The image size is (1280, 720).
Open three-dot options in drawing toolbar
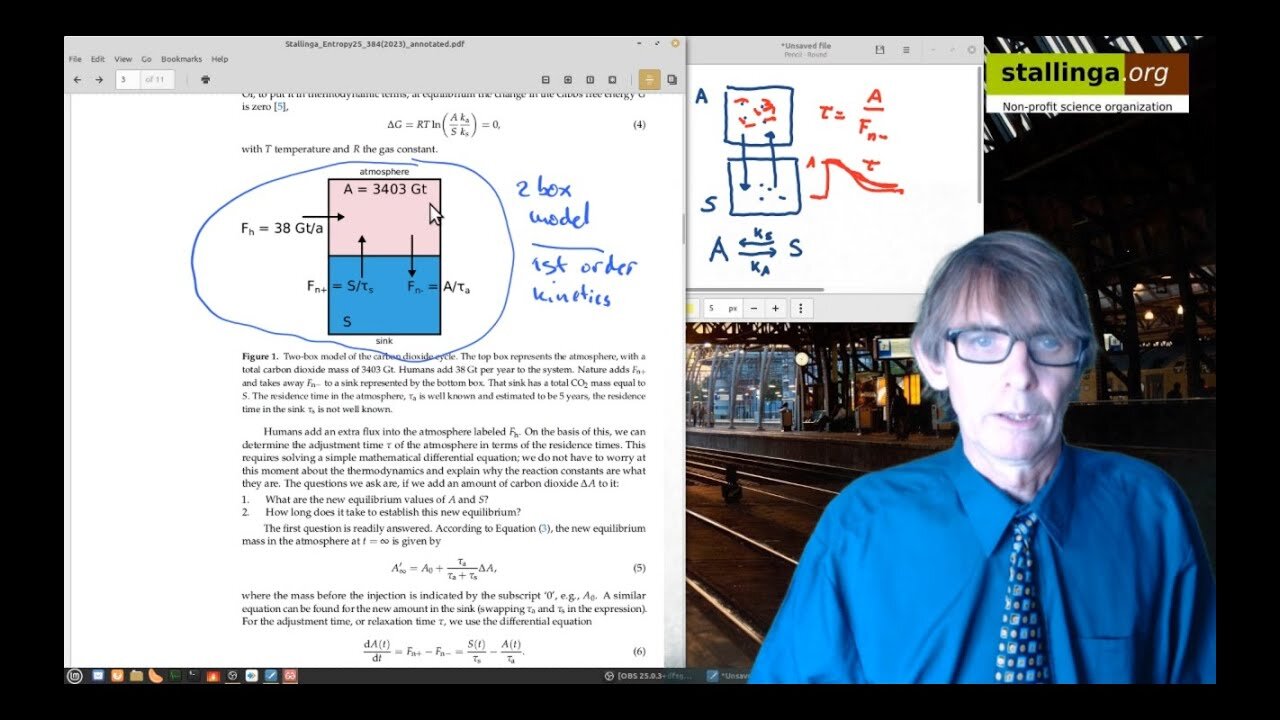point(801,309)
